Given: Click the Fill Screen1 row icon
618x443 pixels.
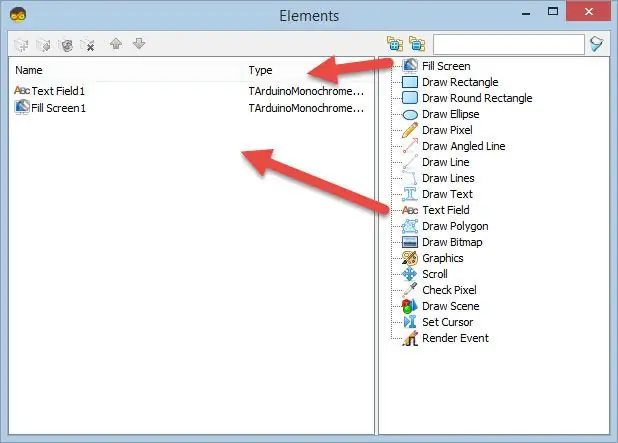Looking at the screenshot, I should pos(22,107).
